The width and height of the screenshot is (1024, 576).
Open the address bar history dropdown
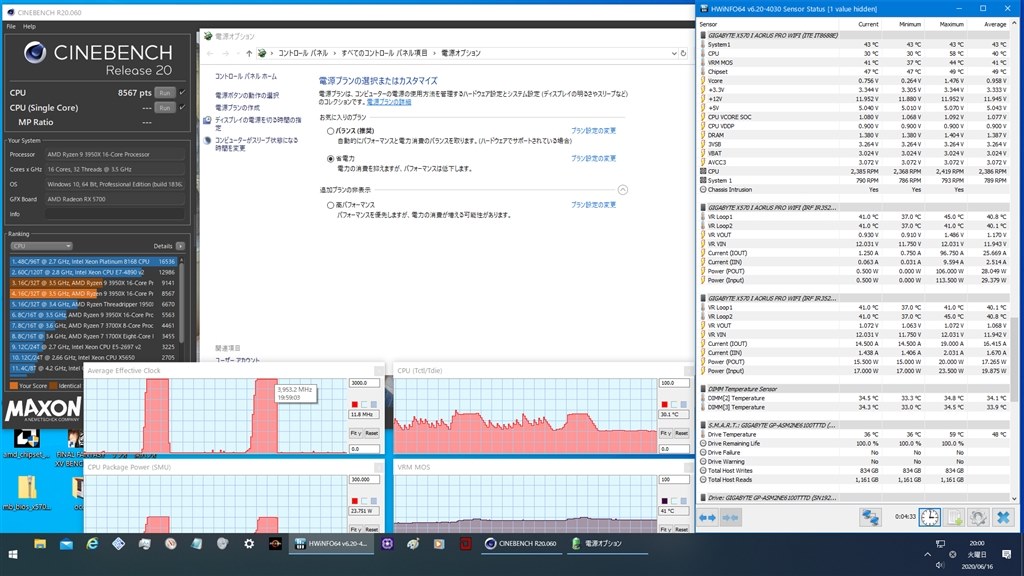[674, 54]
